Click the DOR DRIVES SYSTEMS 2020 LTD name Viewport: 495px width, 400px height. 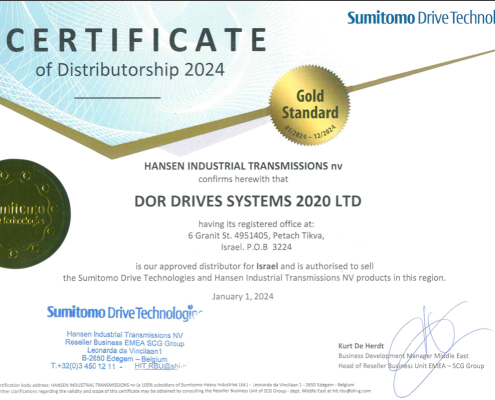point(248,201)
